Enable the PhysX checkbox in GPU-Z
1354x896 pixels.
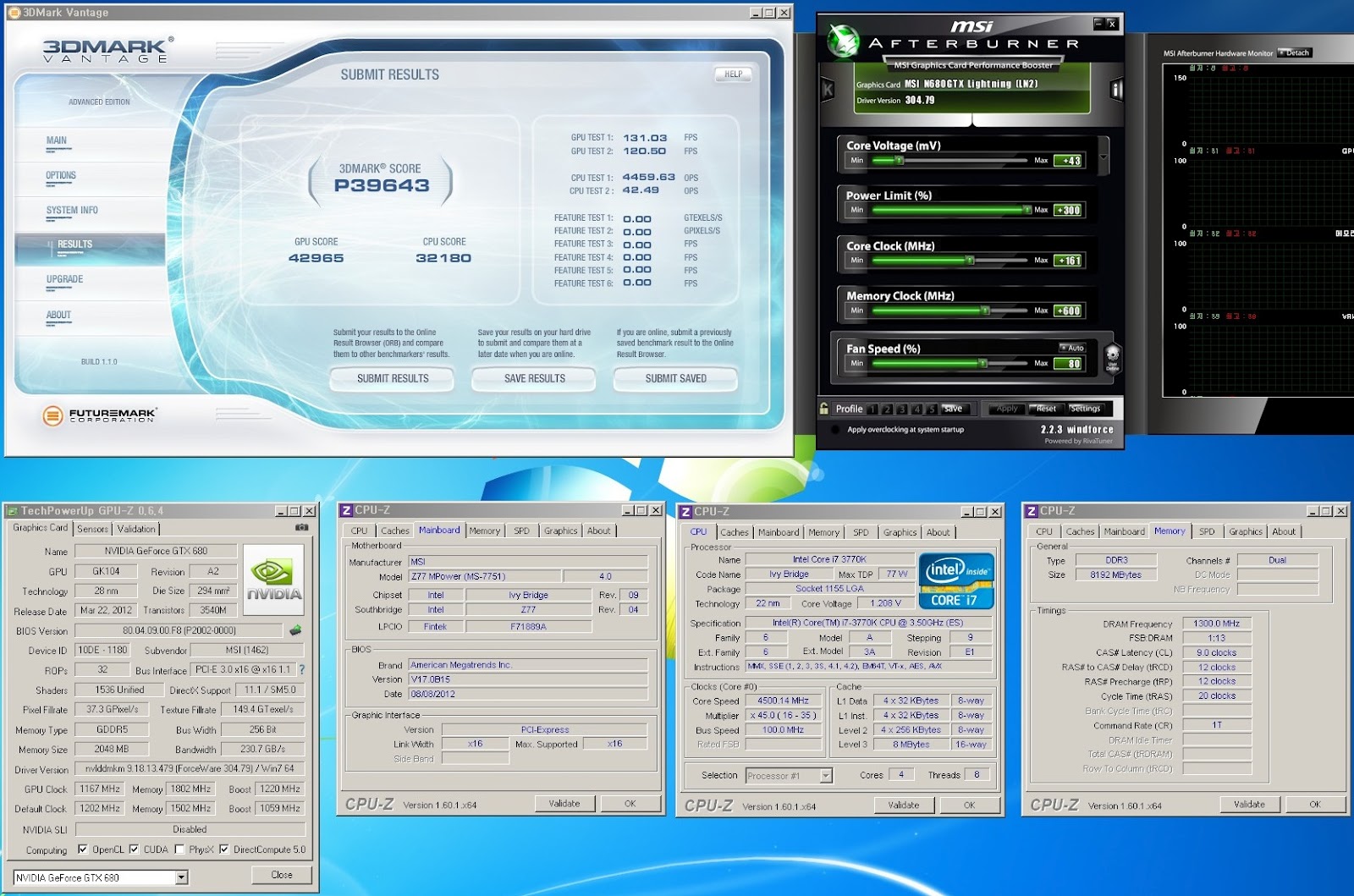[x=179, y=849]
